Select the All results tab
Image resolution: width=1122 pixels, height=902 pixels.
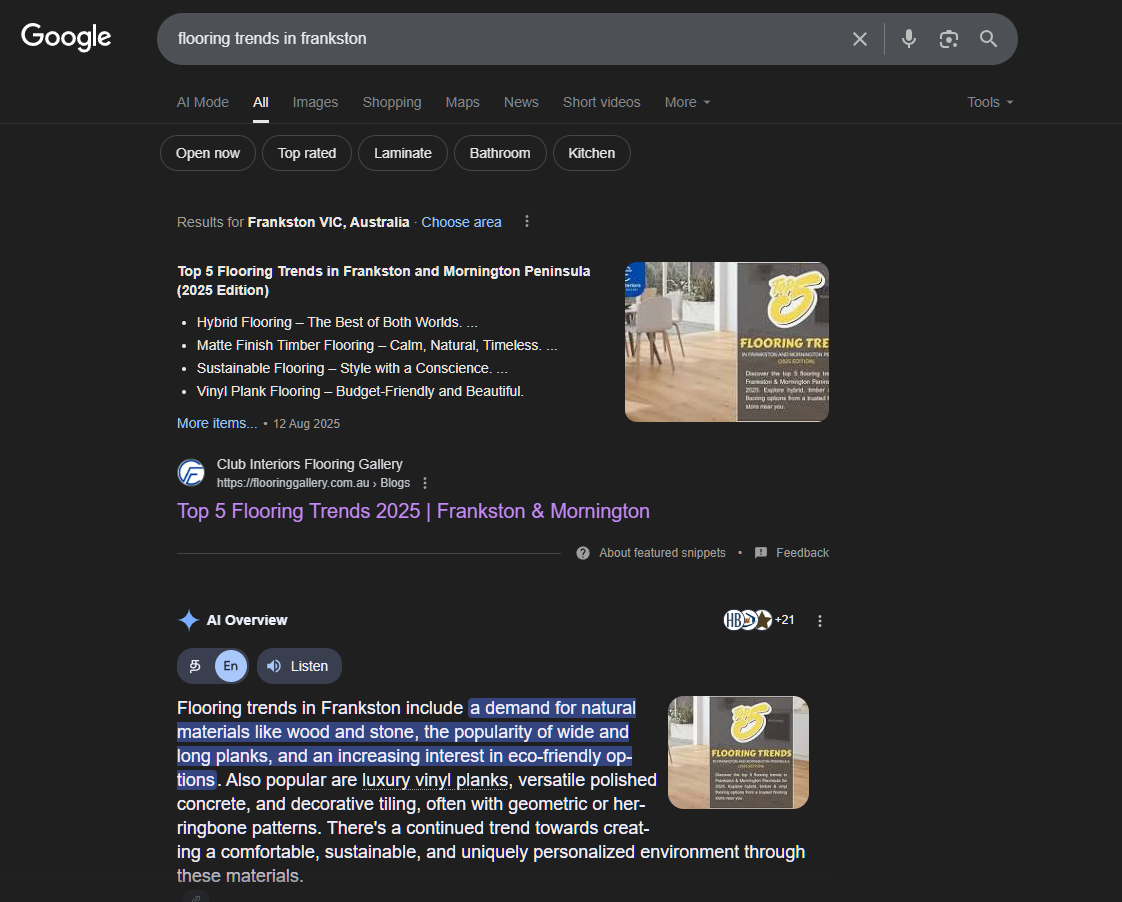coord(260,102)
